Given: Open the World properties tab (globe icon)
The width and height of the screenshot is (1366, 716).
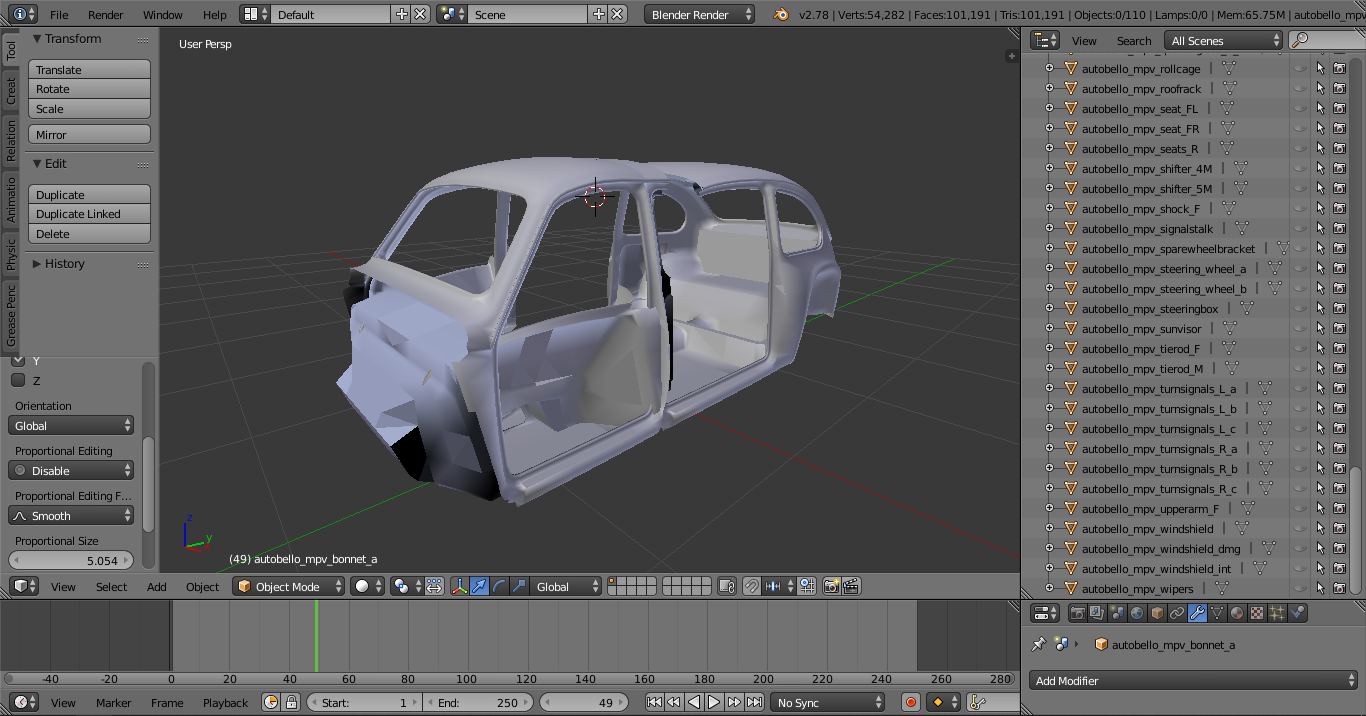Looking at the screenshot, I should coord(1137,613).
